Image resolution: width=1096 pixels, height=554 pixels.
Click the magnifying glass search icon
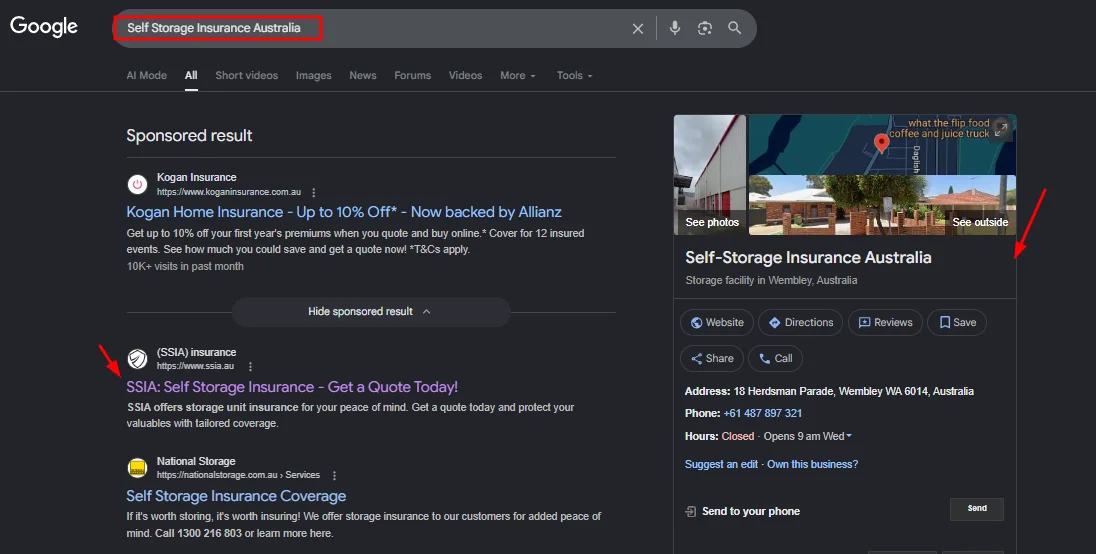click(735, 28)
